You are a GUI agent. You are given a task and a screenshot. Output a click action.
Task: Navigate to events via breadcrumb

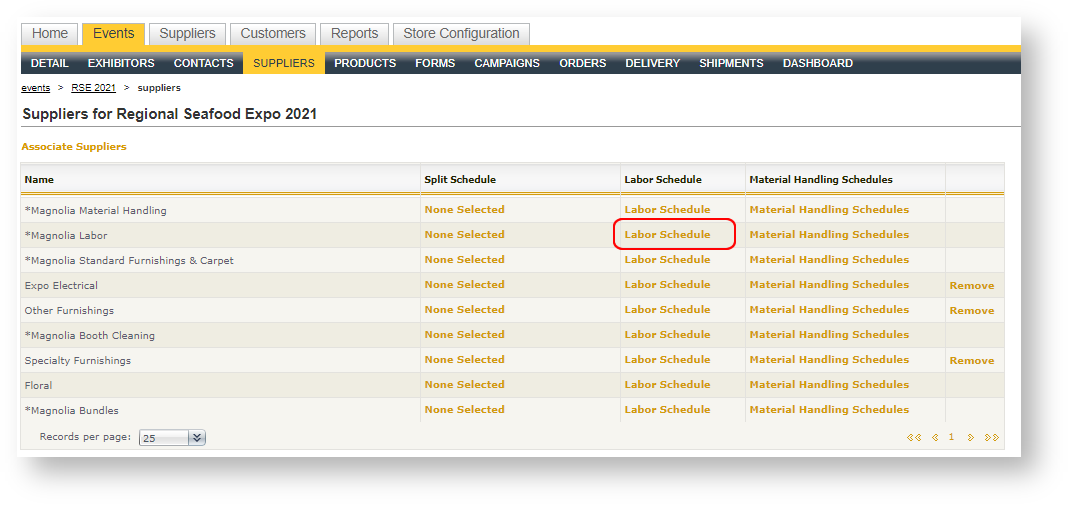click(35, 88)
